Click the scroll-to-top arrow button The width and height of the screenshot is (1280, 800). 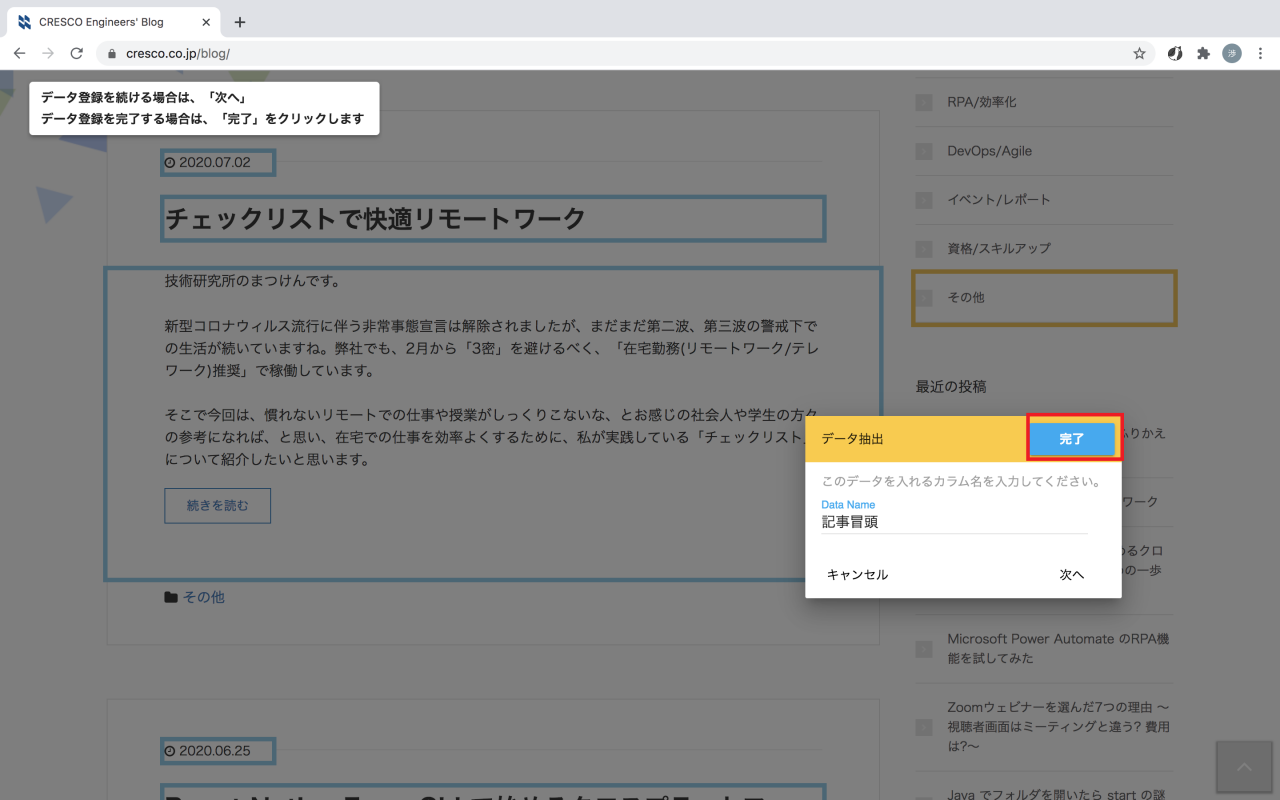1244,767
